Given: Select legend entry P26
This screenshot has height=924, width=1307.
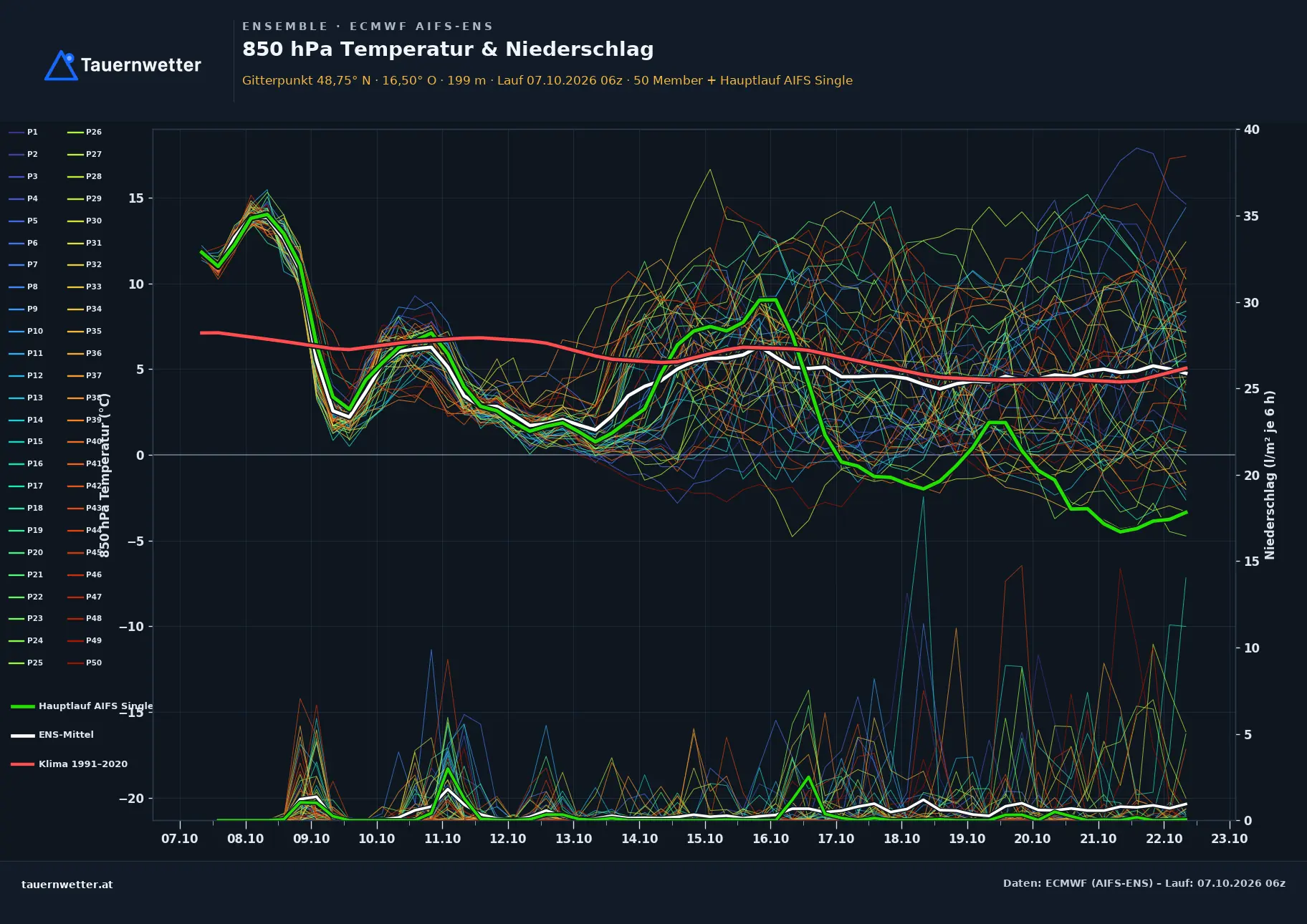Looking at the screenshot, I should (x=85, y=132).
